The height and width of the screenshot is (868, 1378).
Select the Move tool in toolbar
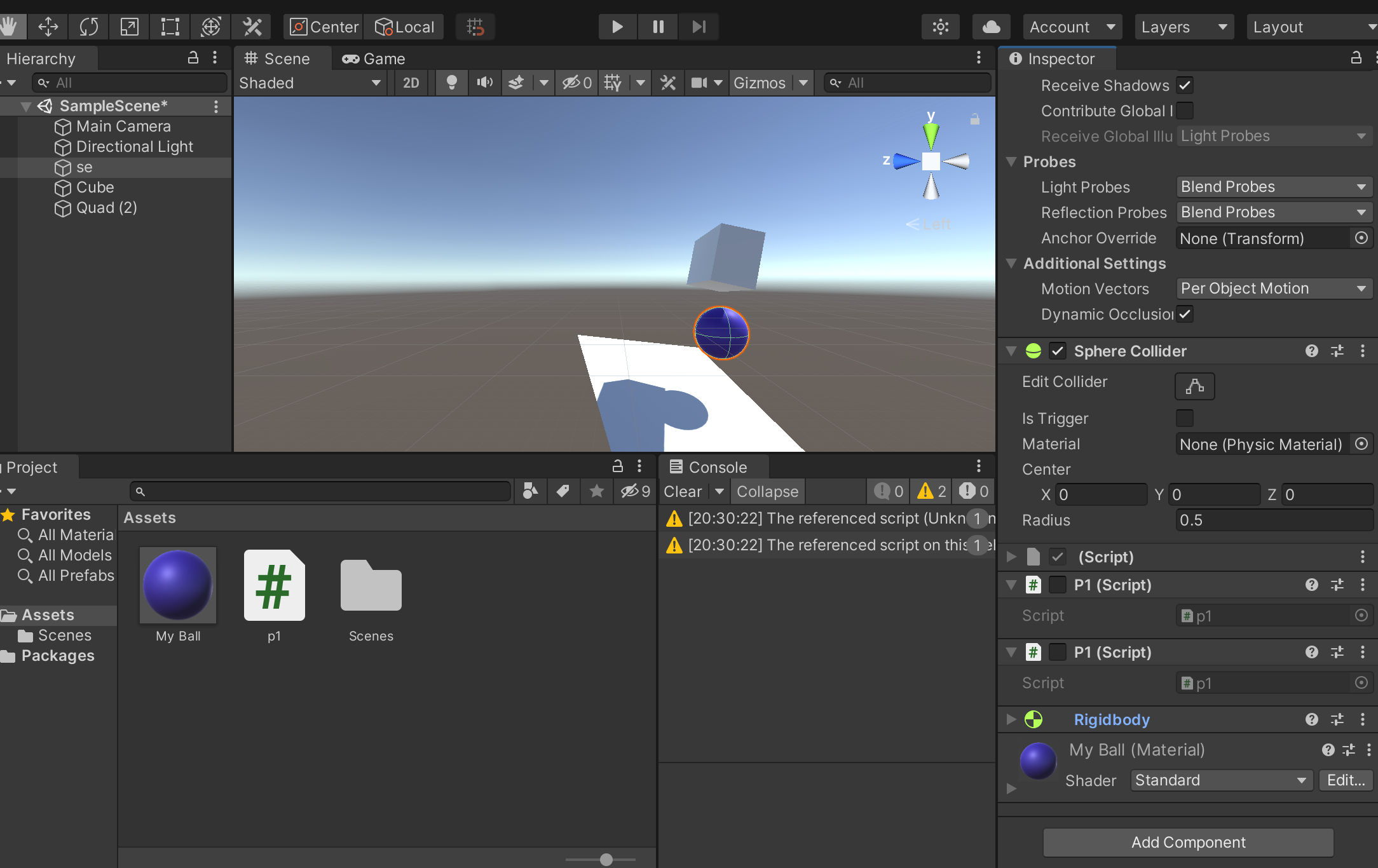(x=48, y=27)
